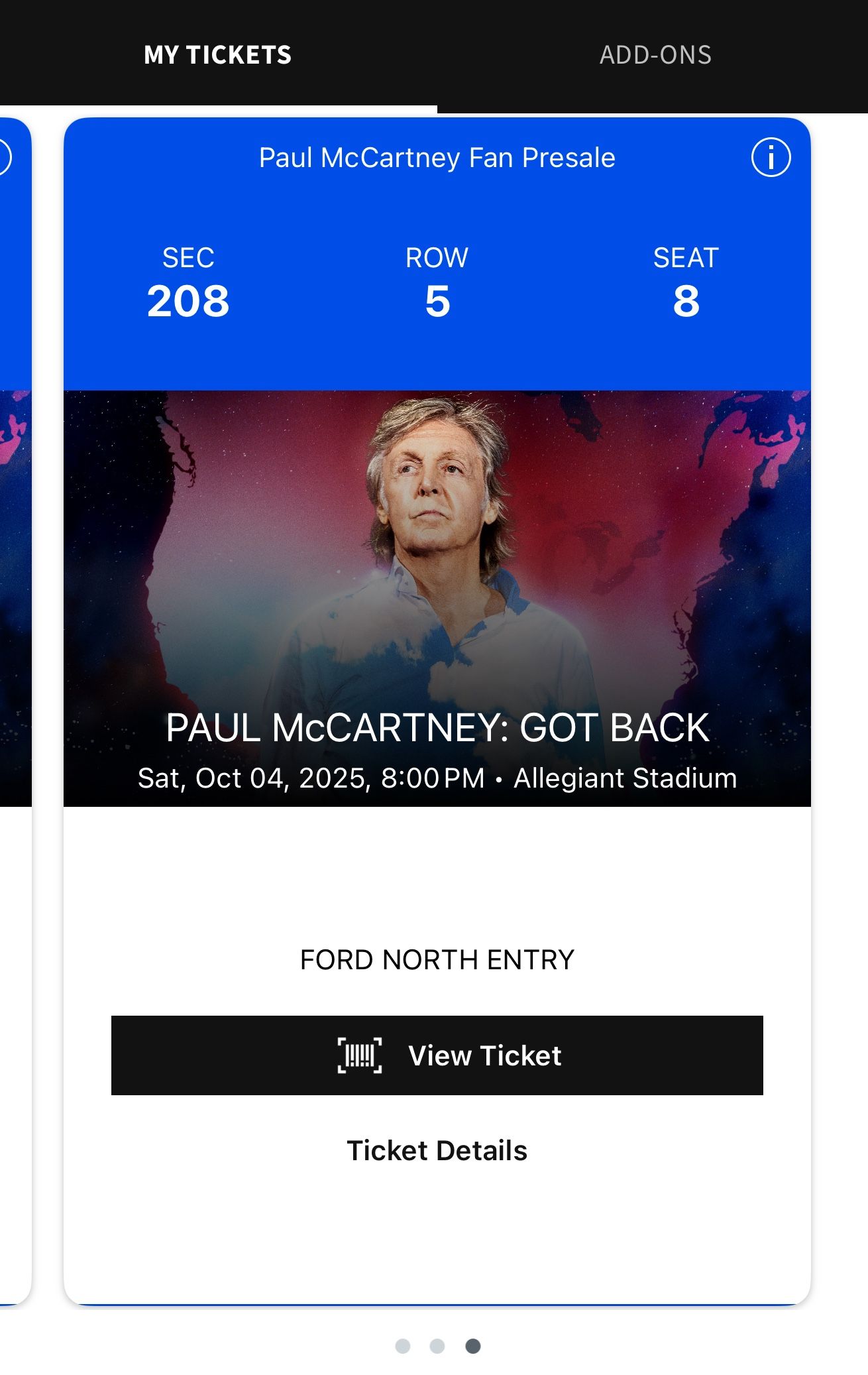Open the info icon on the ticket card

pyautogui.click(x=771, y=158)
